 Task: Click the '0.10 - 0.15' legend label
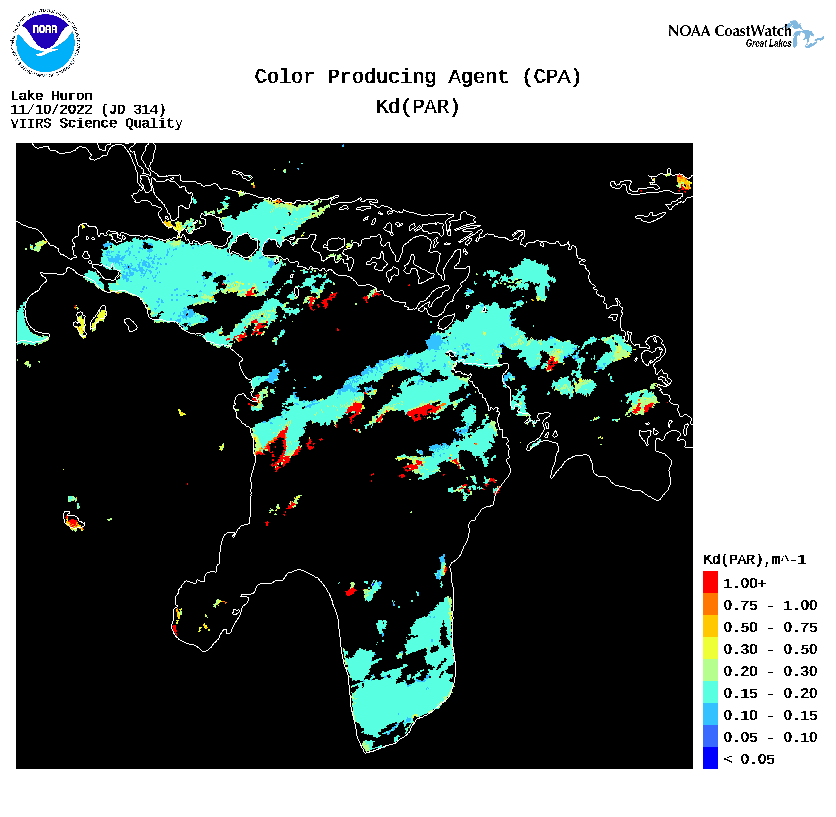(x=770, y=715)
